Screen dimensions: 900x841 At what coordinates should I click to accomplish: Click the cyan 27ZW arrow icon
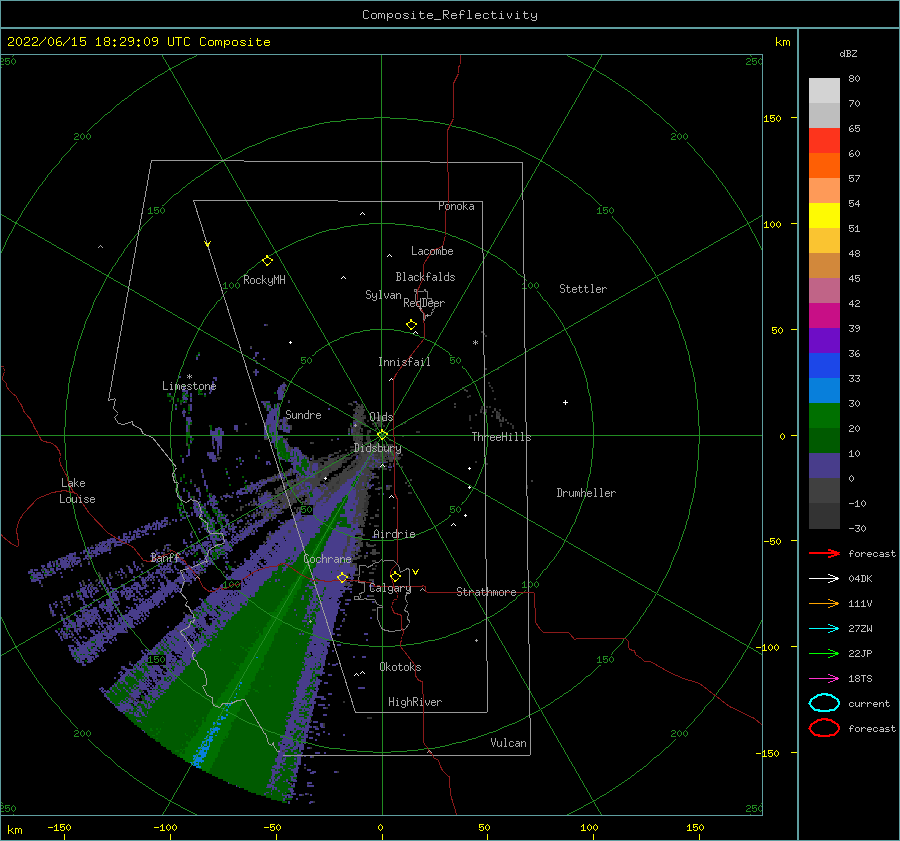tap(824, 629)
